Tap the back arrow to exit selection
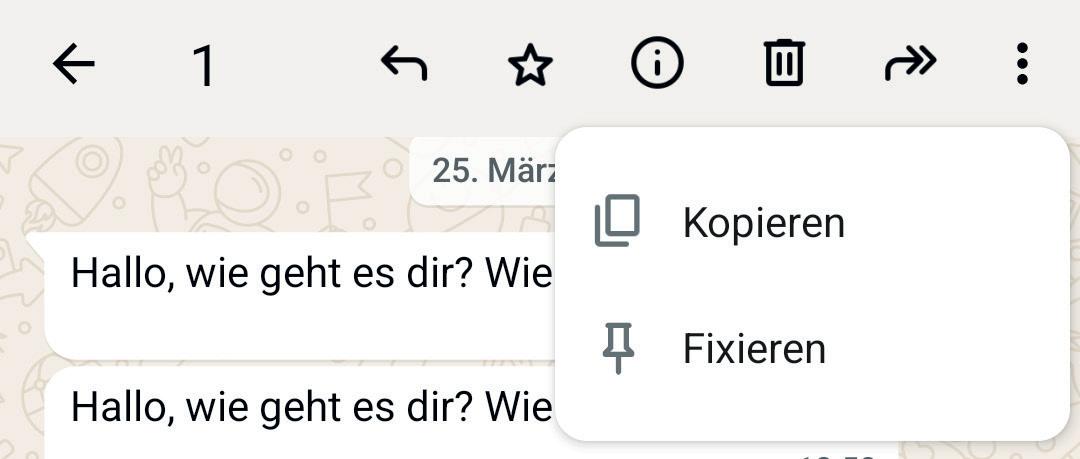This screenshot has width=1080, height=459. pyautogui.click(x=73, y=65)
